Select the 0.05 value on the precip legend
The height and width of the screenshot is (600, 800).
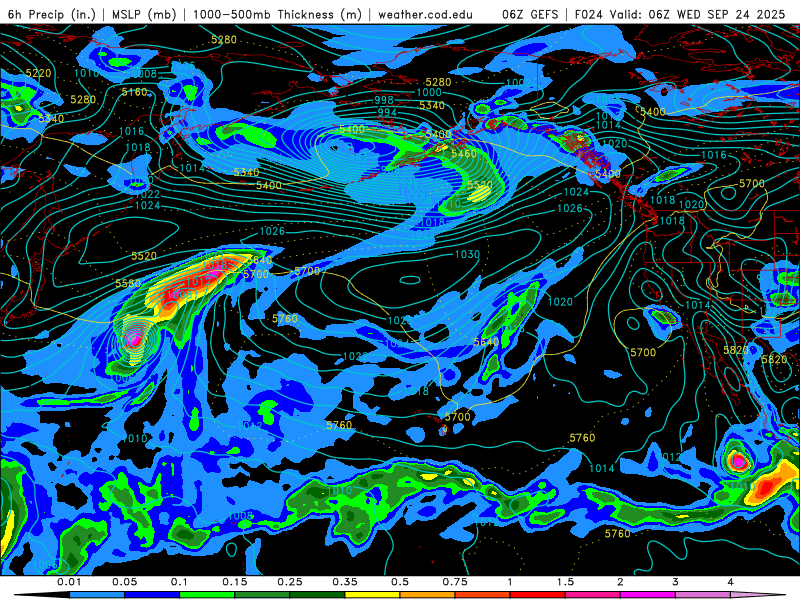124,582
